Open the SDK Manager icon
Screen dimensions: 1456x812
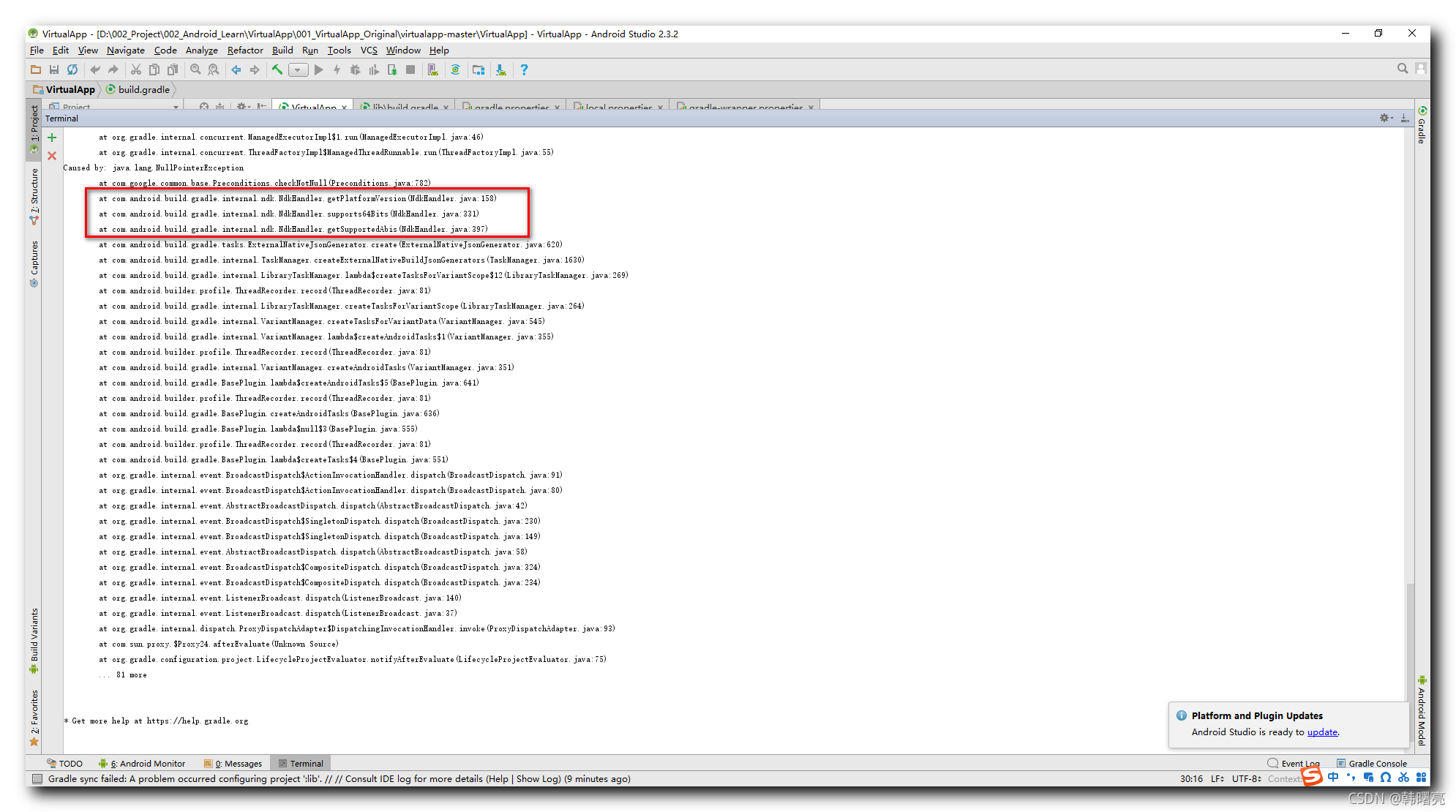click(500, 69)
